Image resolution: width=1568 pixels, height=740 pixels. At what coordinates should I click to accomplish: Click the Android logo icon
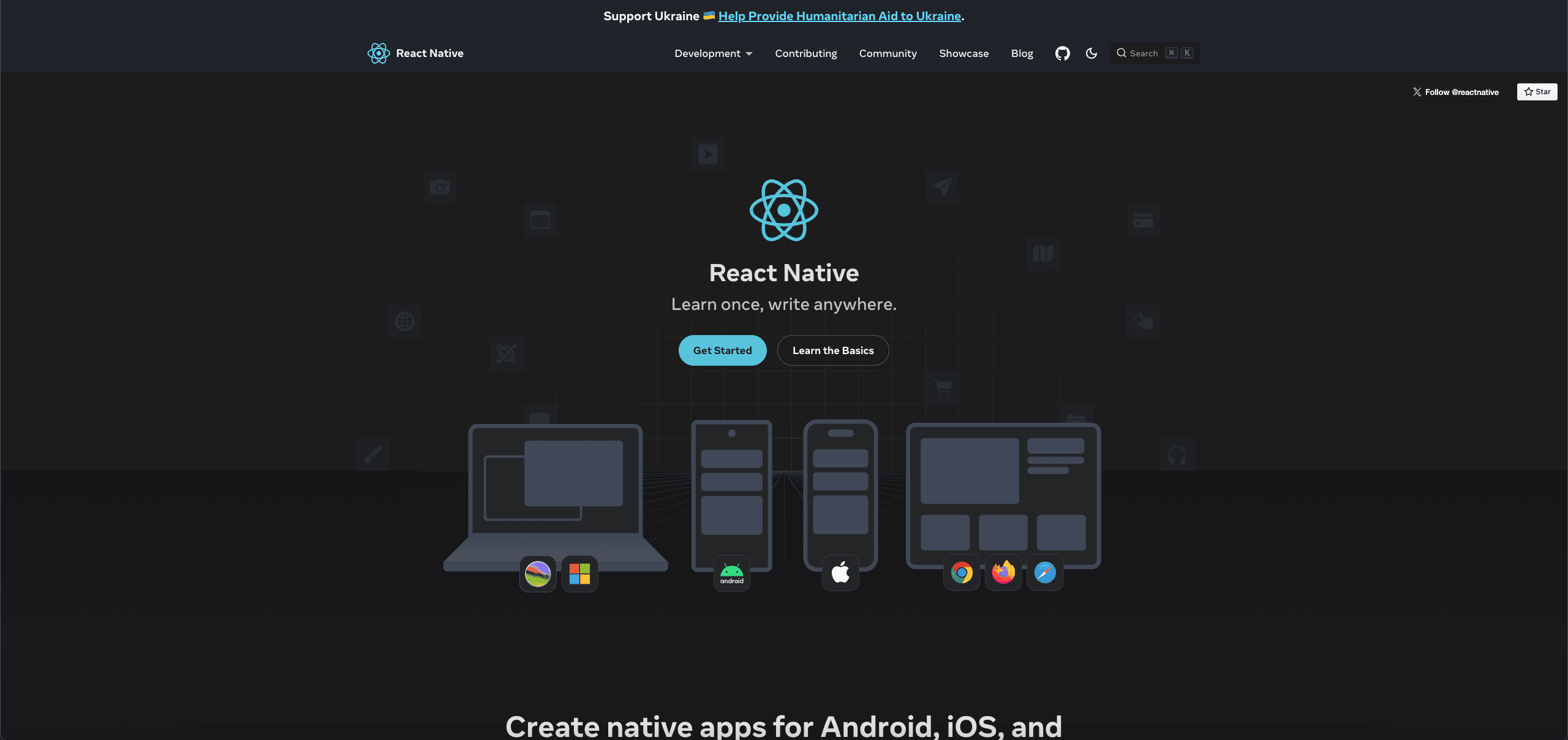[731, 573]
